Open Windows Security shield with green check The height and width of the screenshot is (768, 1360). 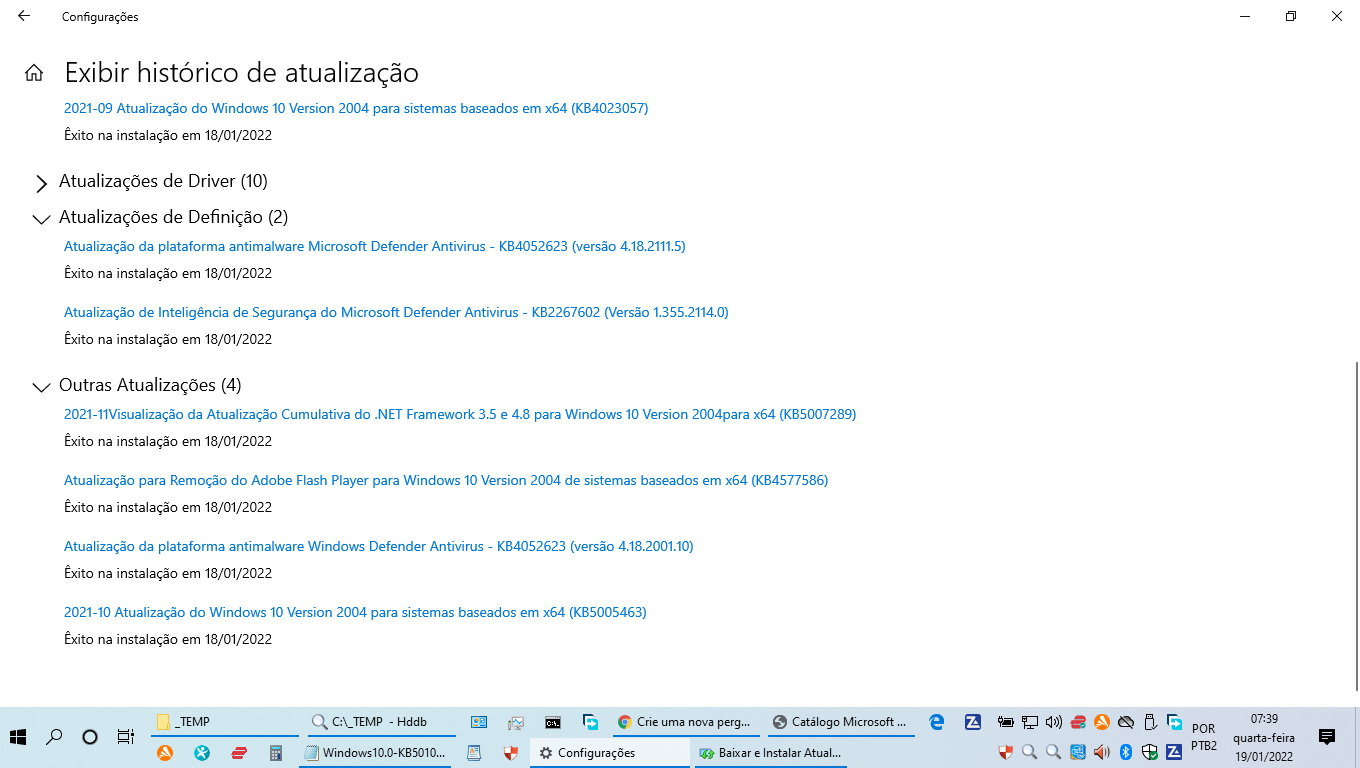coord(1150,752)
